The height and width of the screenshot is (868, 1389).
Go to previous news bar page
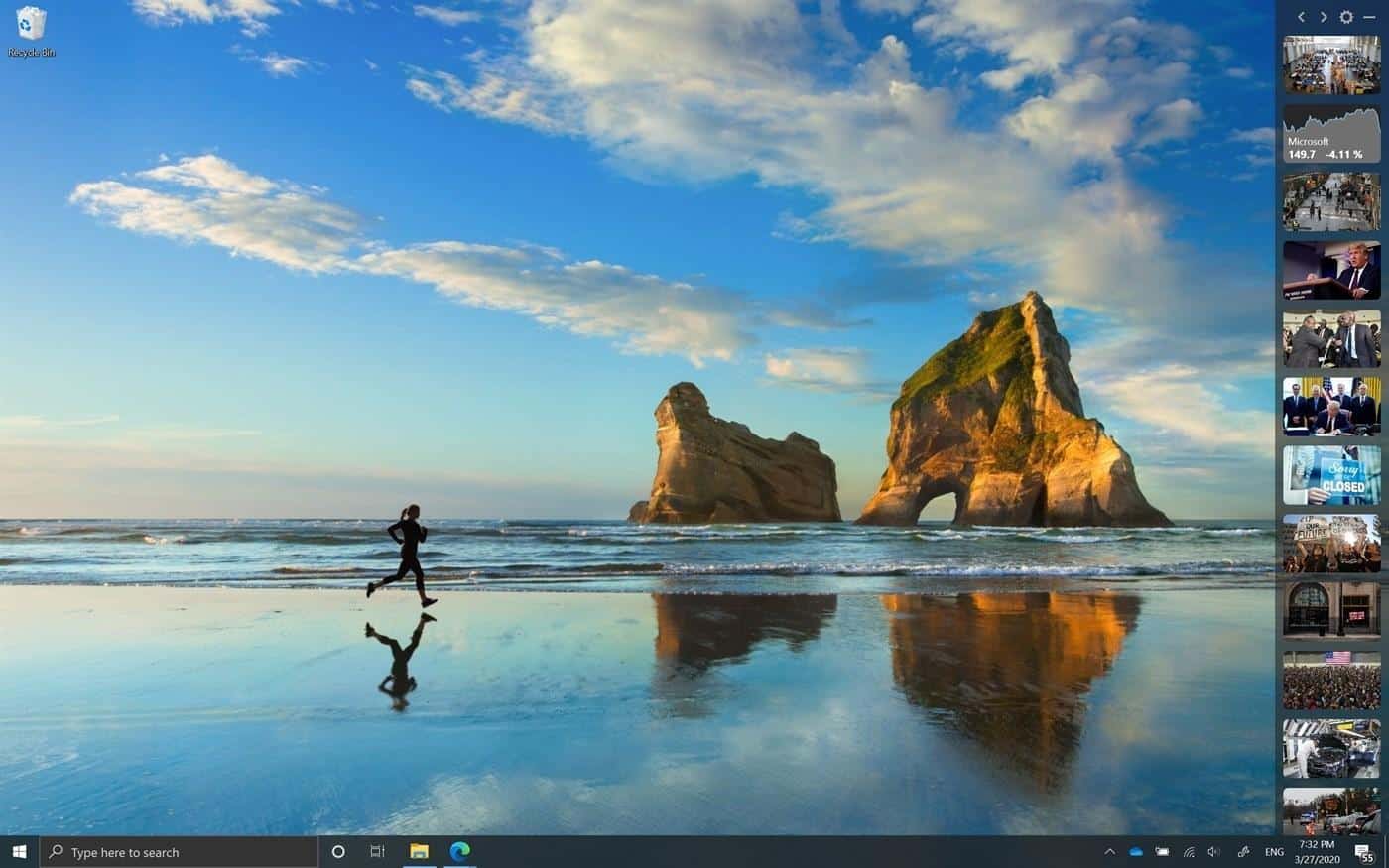coord(1302,17)
